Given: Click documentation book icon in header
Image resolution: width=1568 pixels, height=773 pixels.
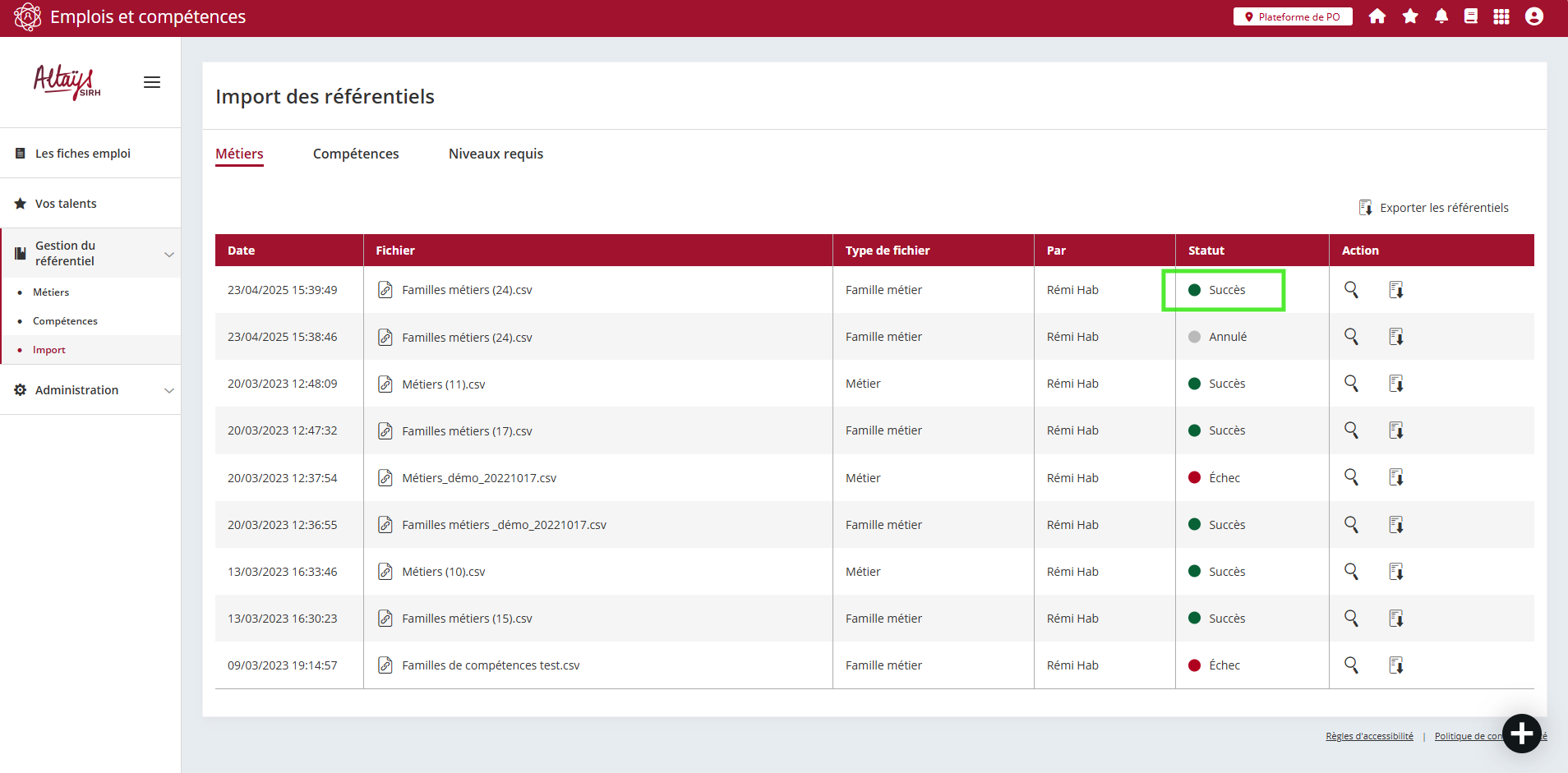Looking at the screenshot, I should point(1471,16).
